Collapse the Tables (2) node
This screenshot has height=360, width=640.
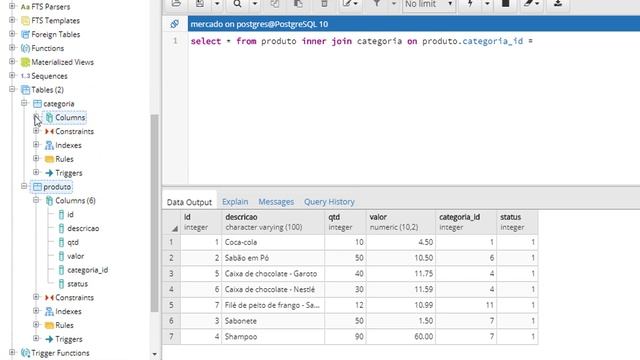12,89
